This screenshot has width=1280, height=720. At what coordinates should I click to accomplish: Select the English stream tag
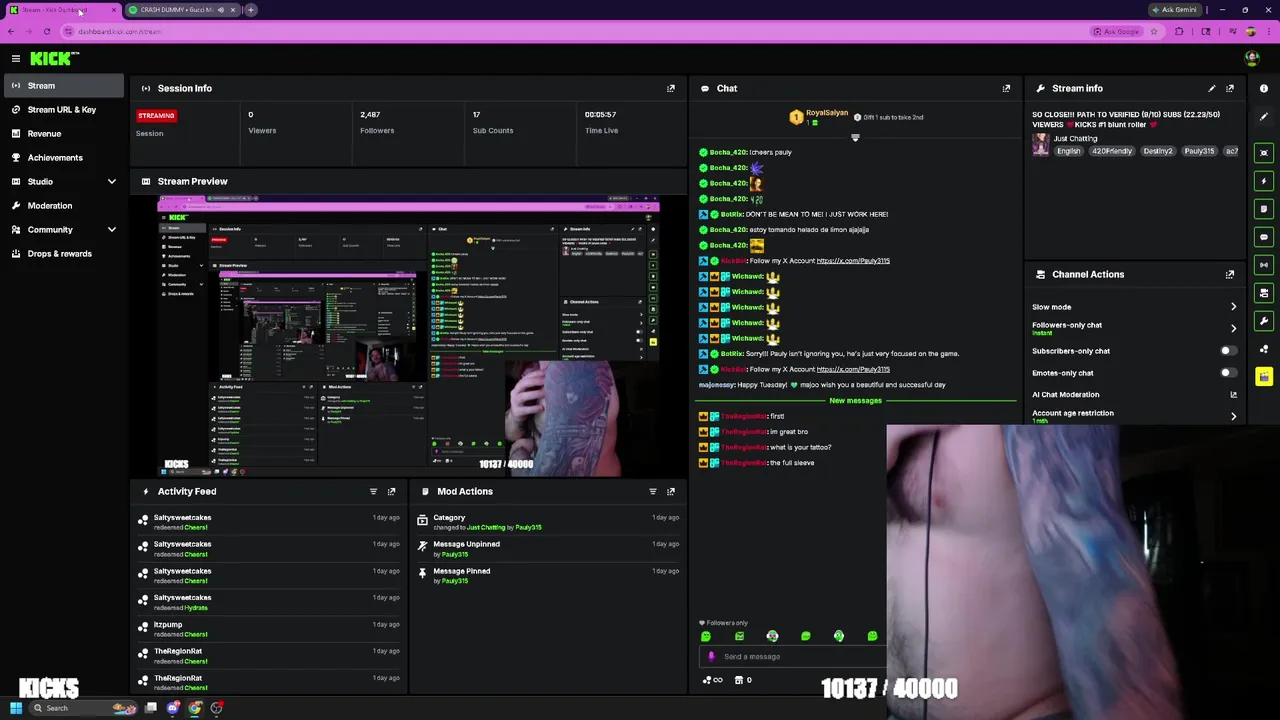click(x=1069, y=151)
